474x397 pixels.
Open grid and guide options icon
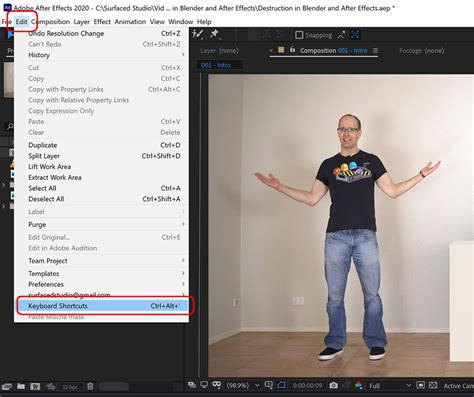(x=268, y=385)
